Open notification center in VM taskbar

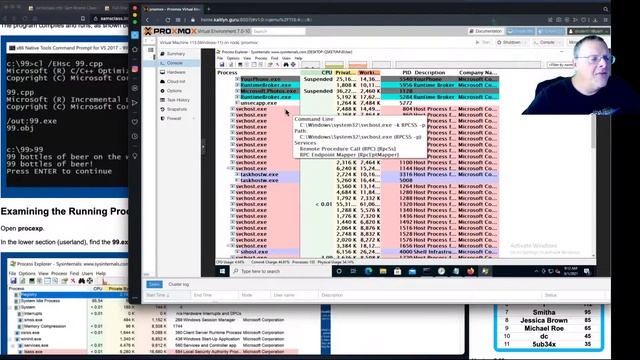[x=587, y=271]
